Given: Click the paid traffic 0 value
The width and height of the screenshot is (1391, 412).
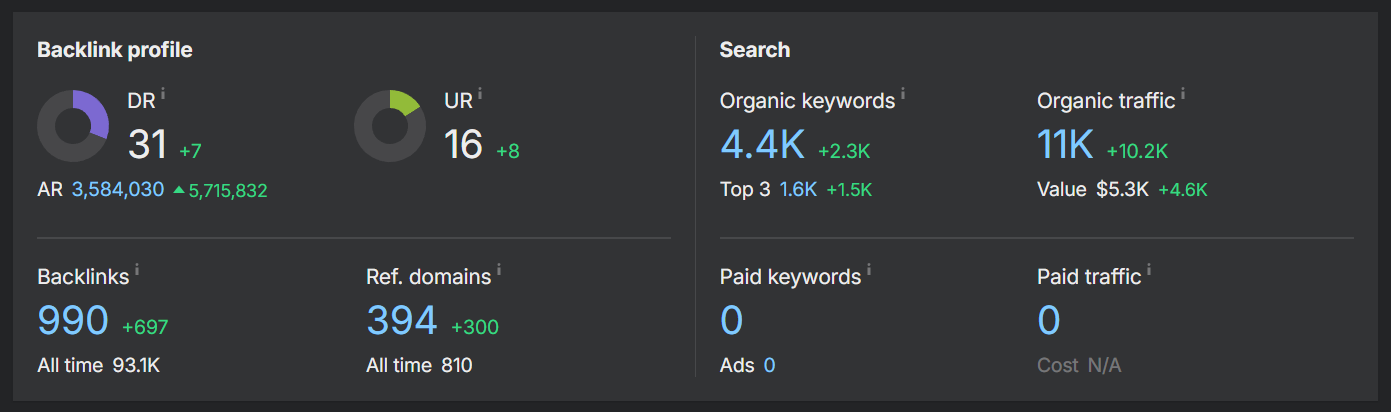Looking at the screenshot, I should point(1049,321).
